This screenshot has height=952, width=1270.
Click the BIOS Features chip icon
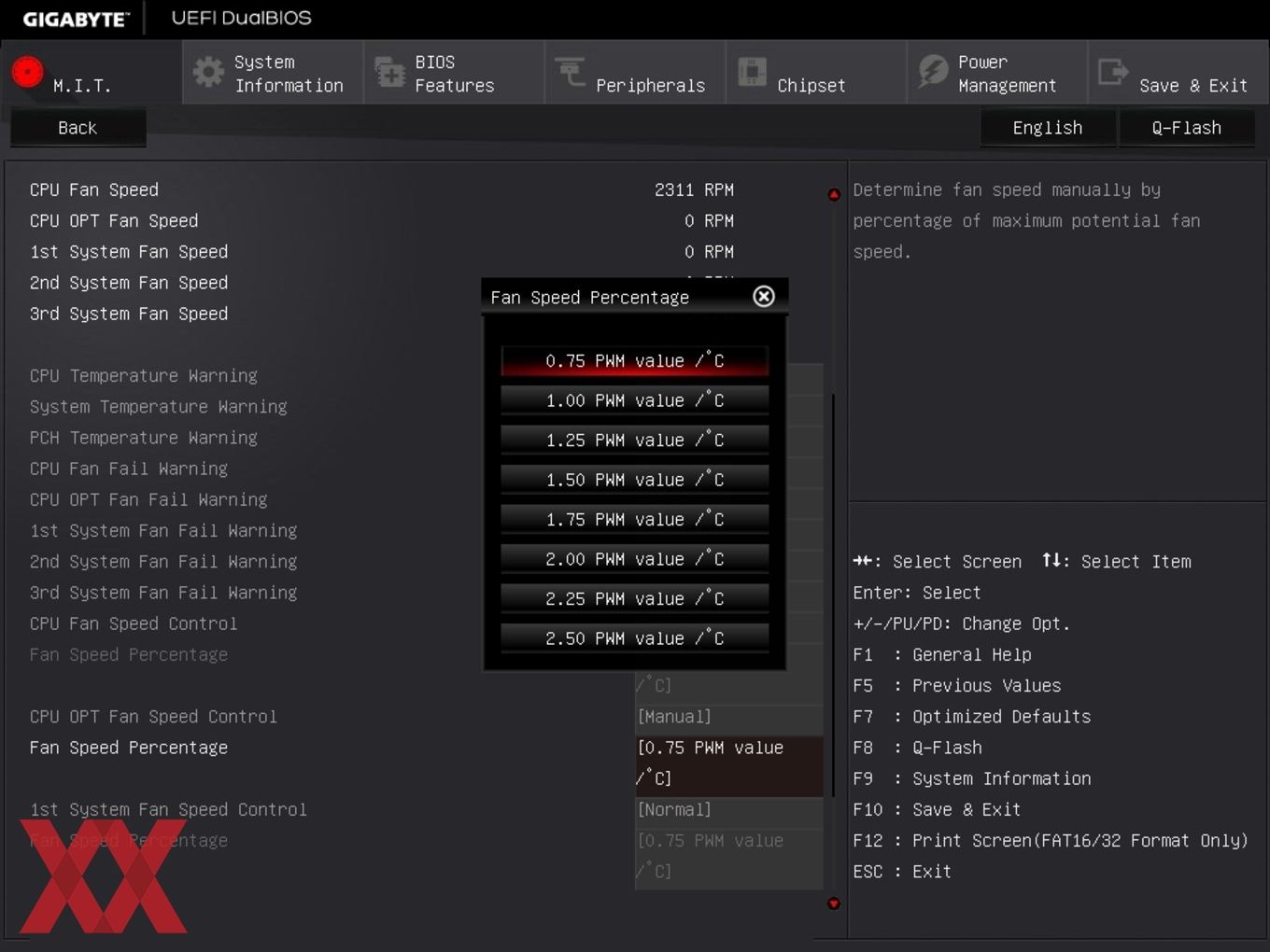click(x=388, y=72)
